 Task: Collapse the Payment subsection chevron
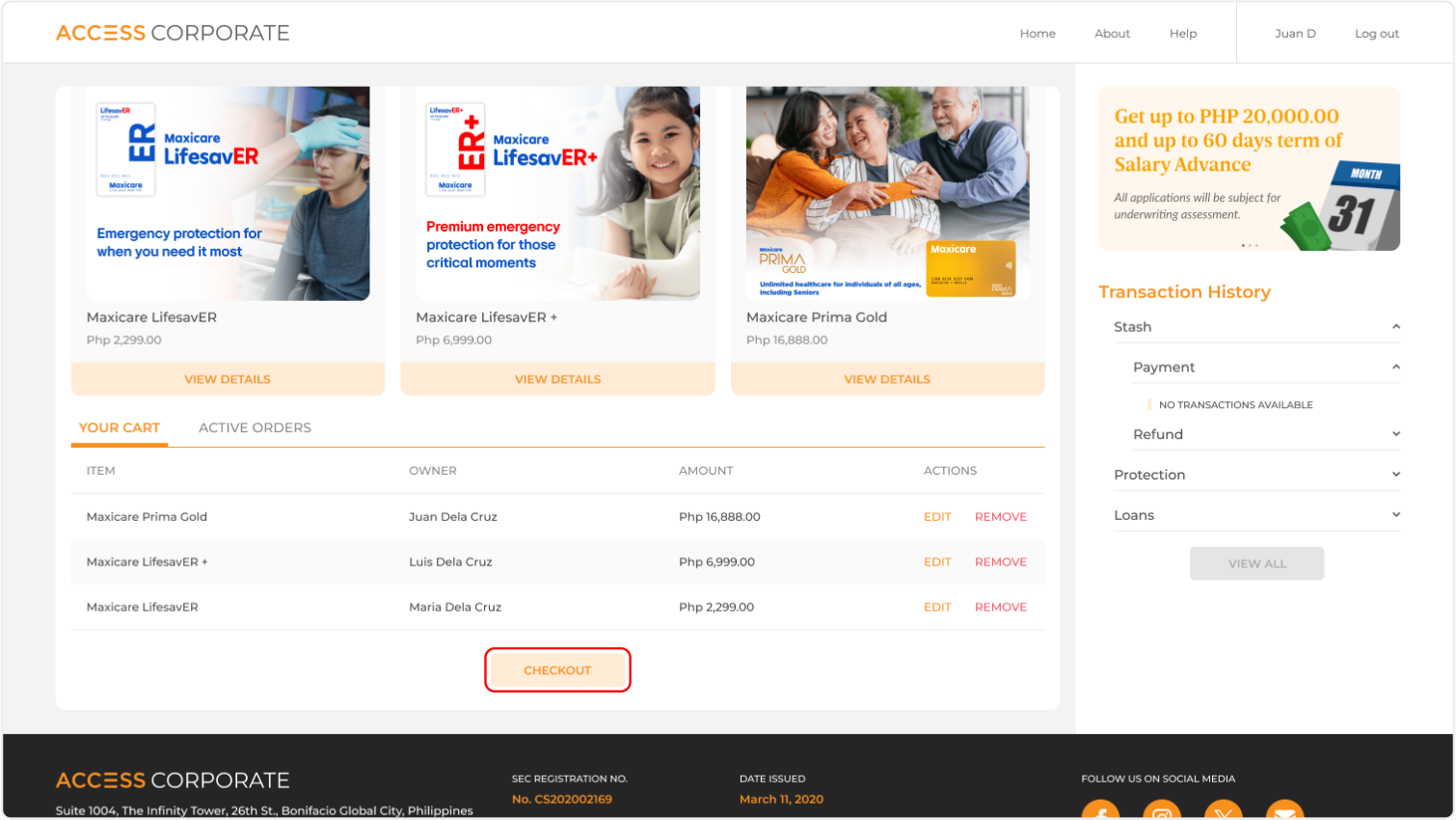tap(1395, 368)
